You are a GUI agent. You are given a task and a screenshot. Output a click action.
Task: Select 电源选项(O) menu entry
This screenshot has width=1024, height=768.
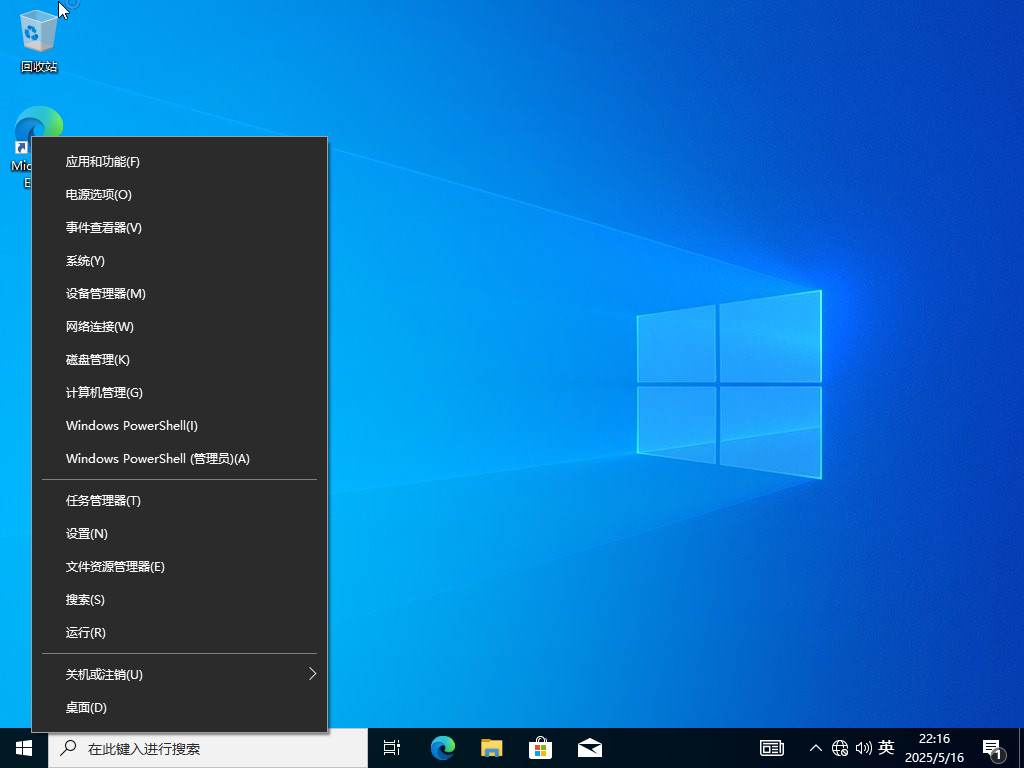point(180,195)
